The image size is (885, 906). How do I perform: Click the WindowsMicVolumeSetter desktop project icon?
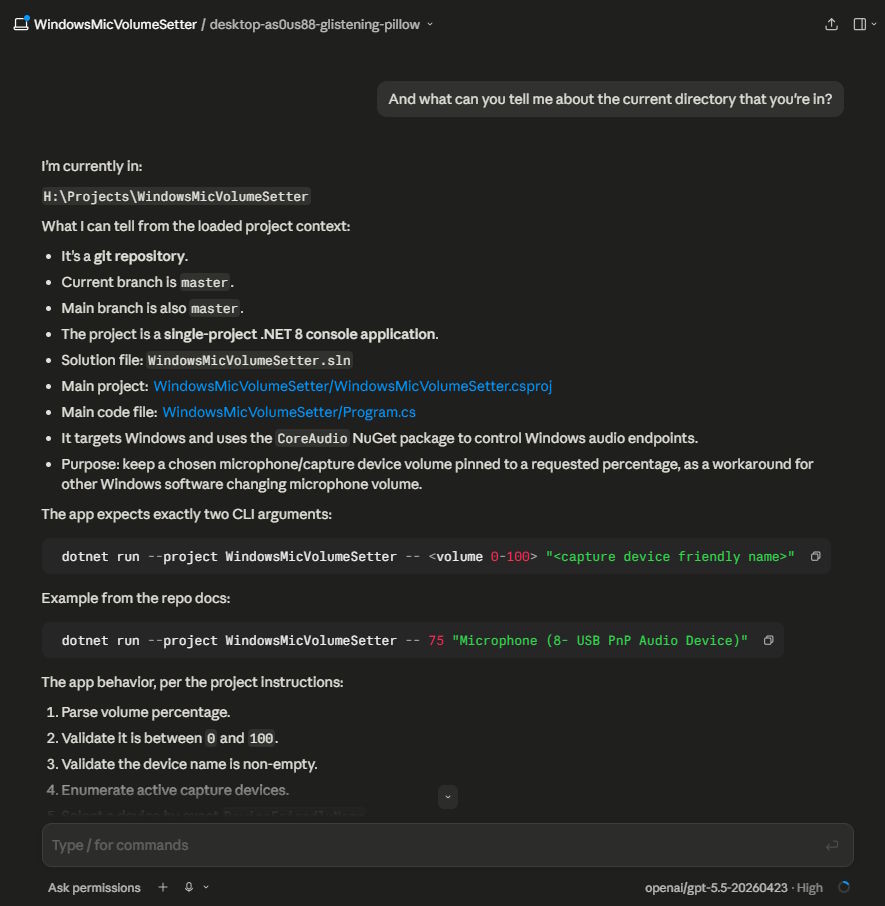click(x=21, y=23)
